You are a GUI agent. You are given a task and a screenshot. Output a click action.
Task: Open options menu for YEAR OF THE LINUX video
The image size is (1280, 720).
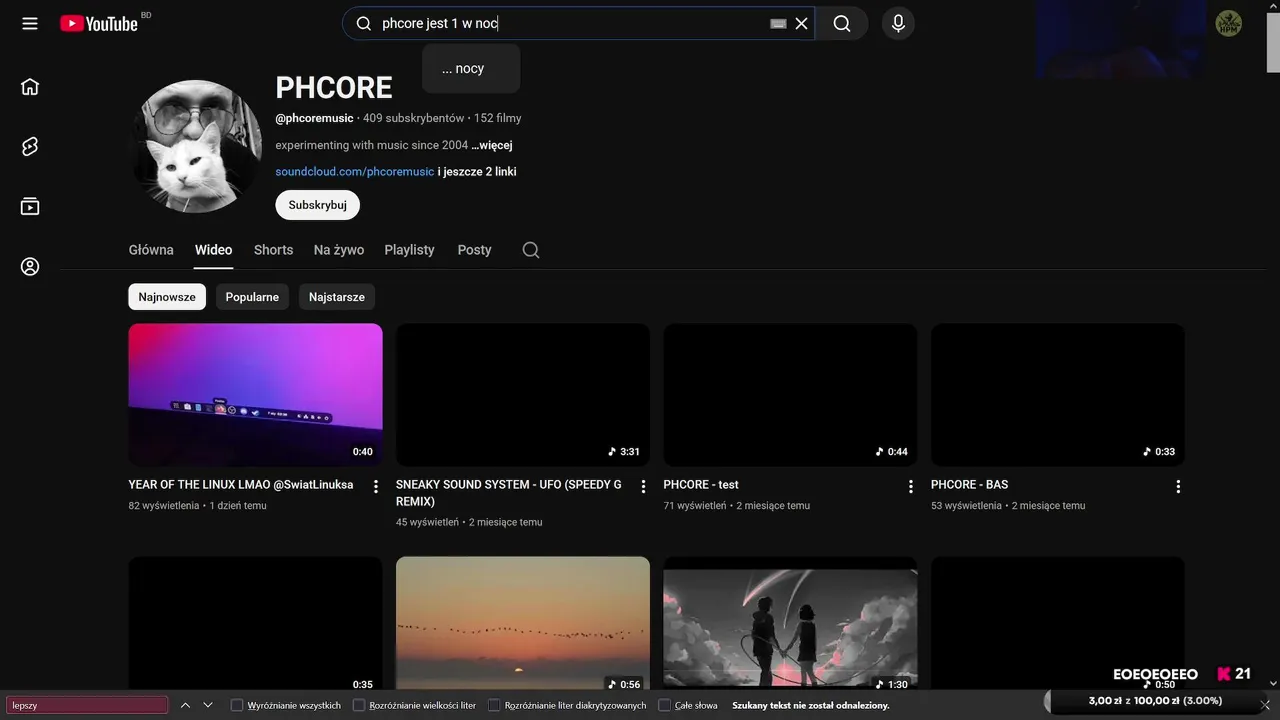click(376, 486)
